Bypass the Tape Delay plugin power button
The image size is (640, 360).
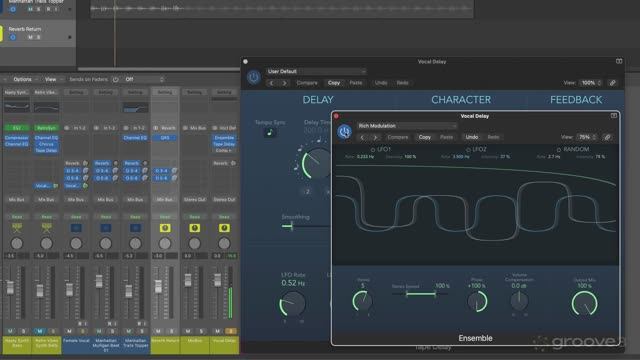pyautogui.click(x=253, y=77)
